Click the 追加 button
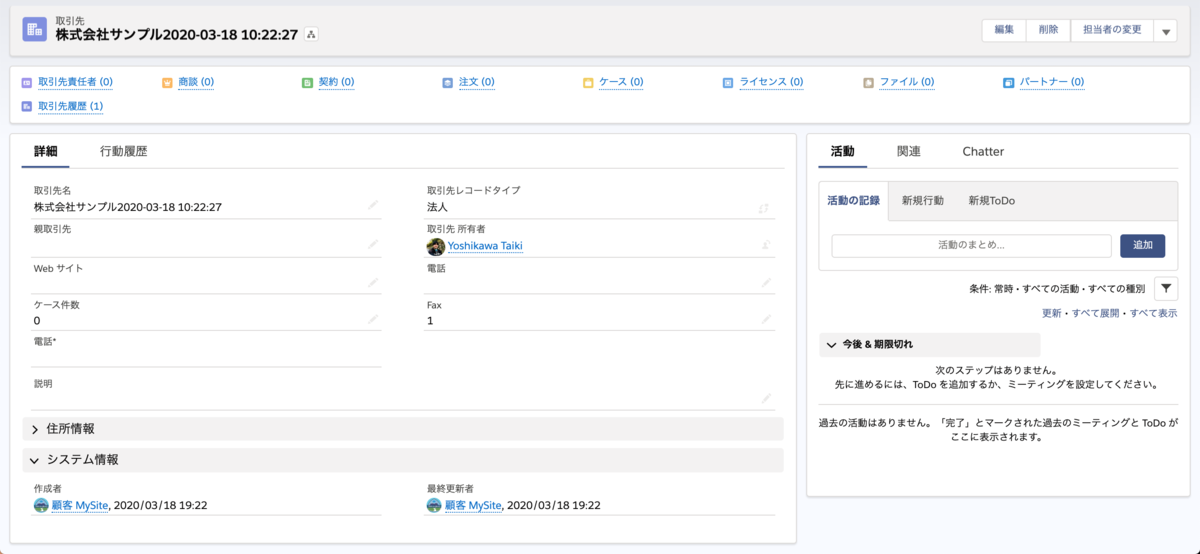The height and width of the screenshot is (554, 1200). coord(1142,246)
